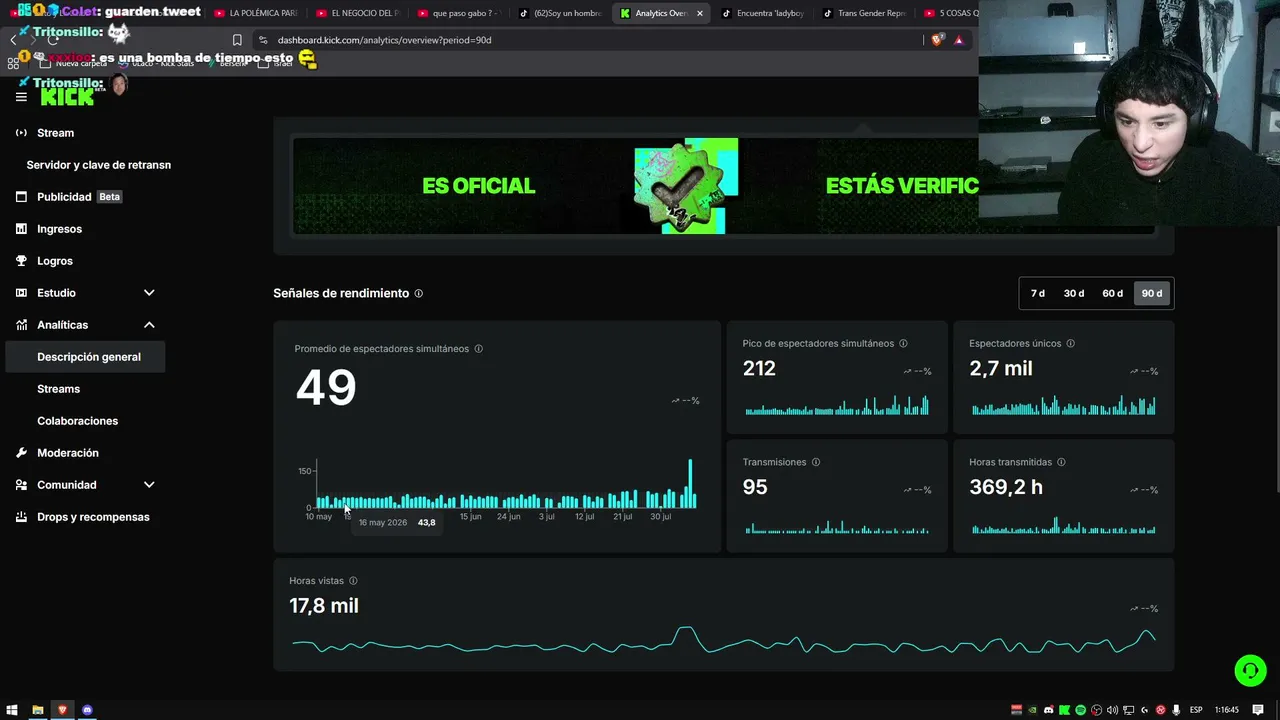Viewport: 1280px width, 720px height.
Task: Click the Moderación gavel icon
Action: click(21, 453)
